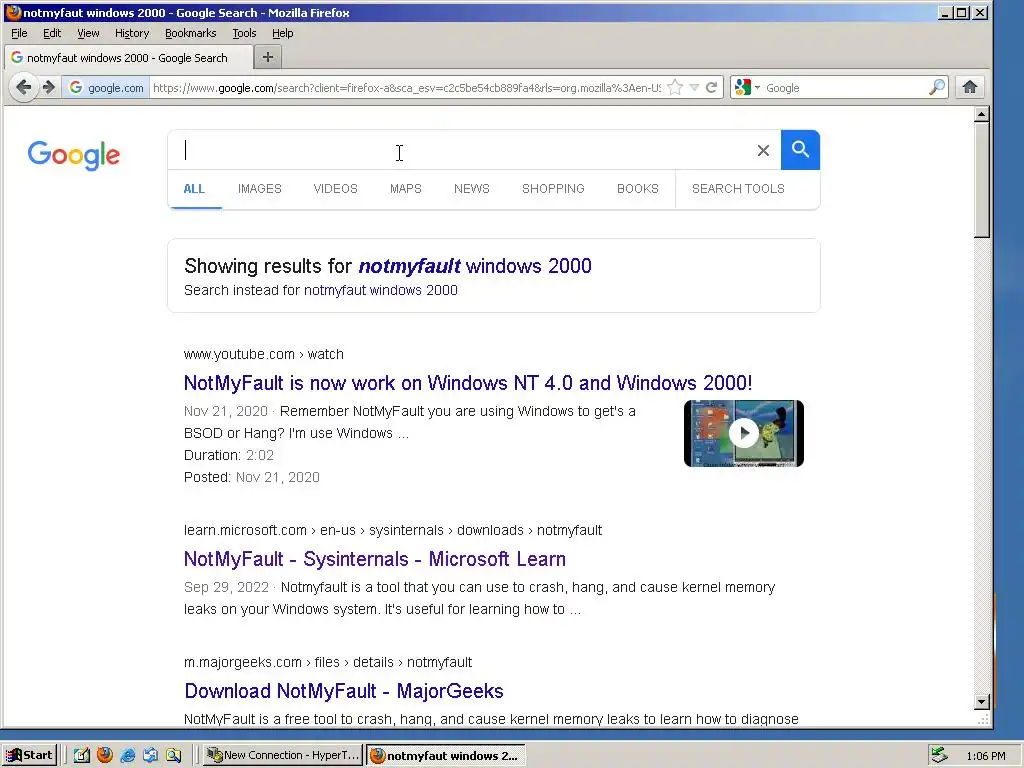Select the notmyfaut Google Search tab
The width and height of the screenshot is (1024, 768).
click(128, 57)
